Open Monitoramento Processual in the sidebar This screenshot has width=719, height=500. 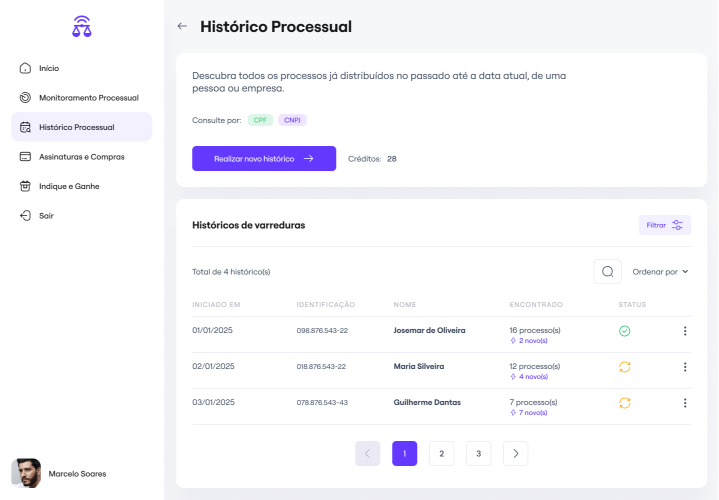[x=88, y=98]
